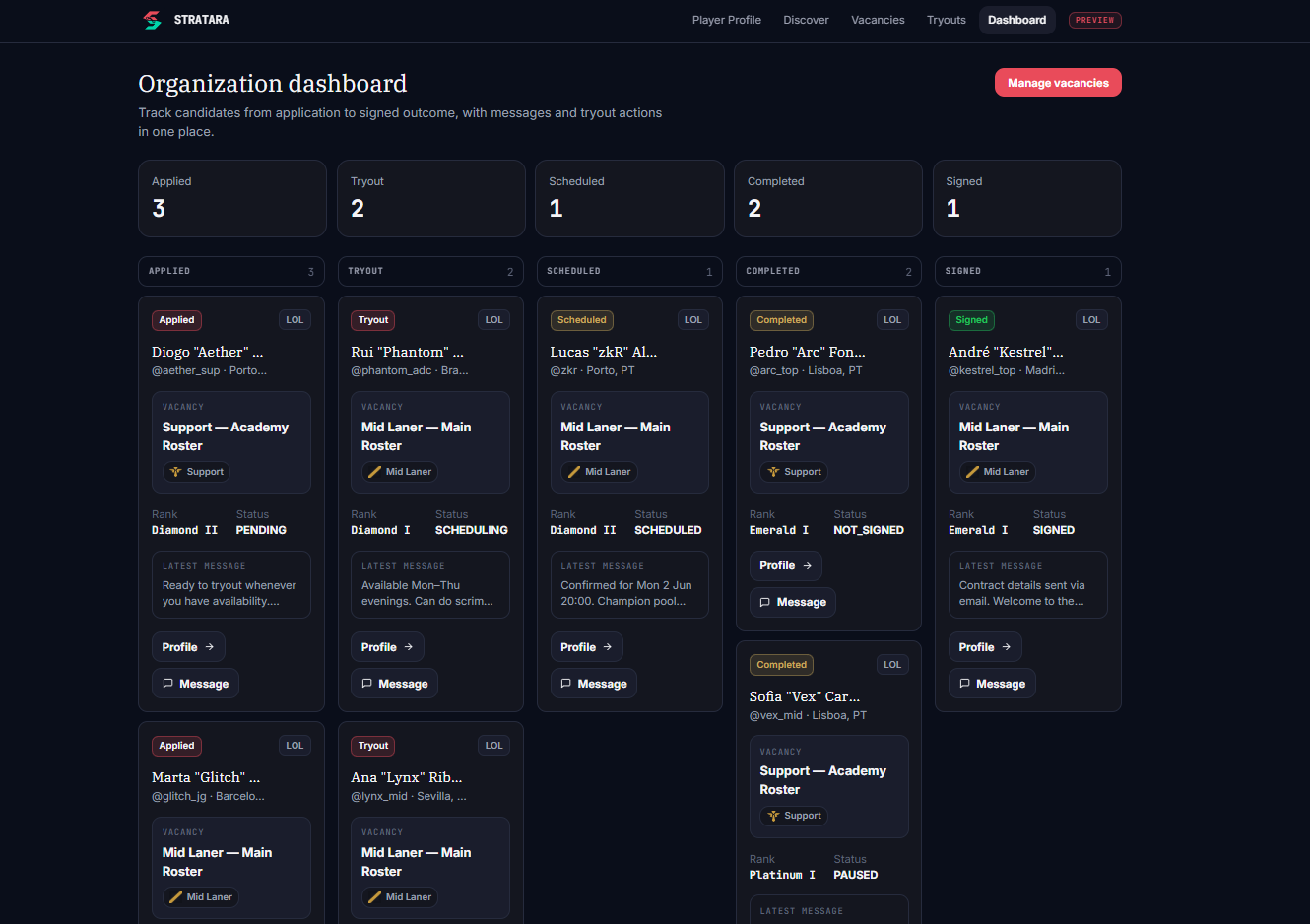Click the candidate name Ana "Lynx" Rib...
This screenshot has width=1310, height=924.
407,777
